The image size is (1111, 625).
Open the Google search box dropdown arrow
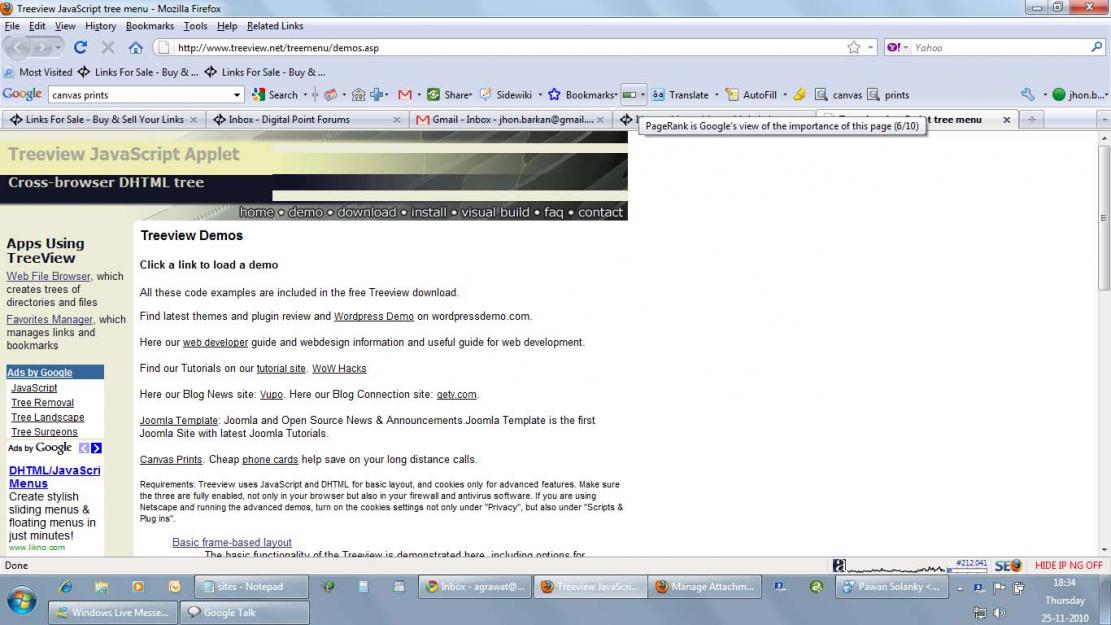click(x=237, y=95)
